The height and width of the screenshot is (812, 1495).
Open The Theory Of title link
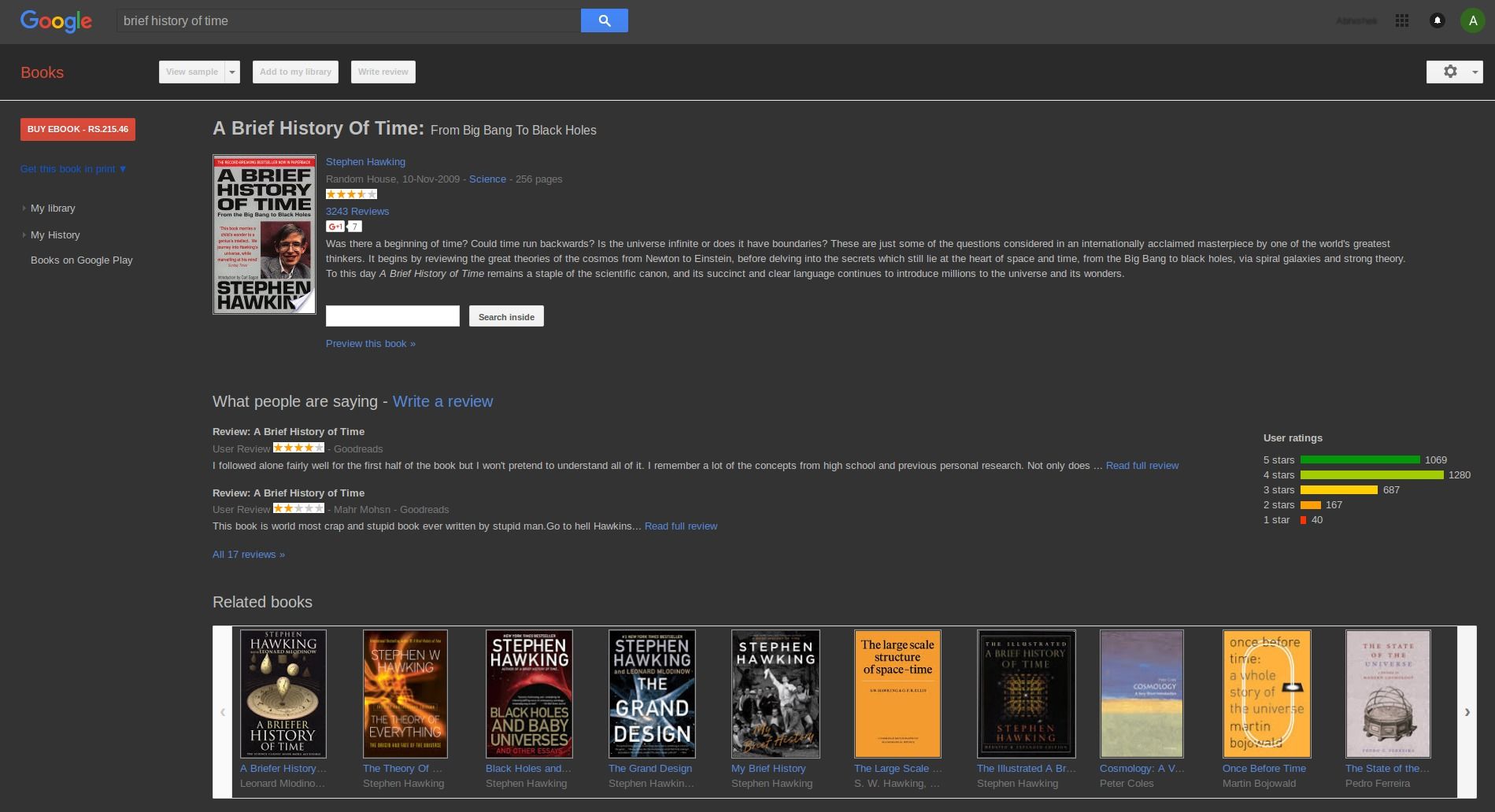(x=402, y=768)
